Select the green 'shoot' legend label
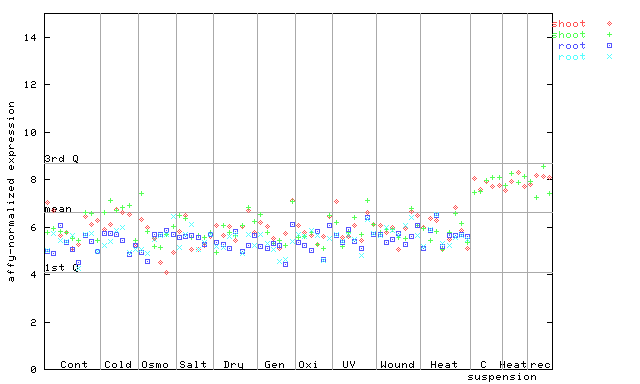 pyautogui.click(x=569, y=35)
